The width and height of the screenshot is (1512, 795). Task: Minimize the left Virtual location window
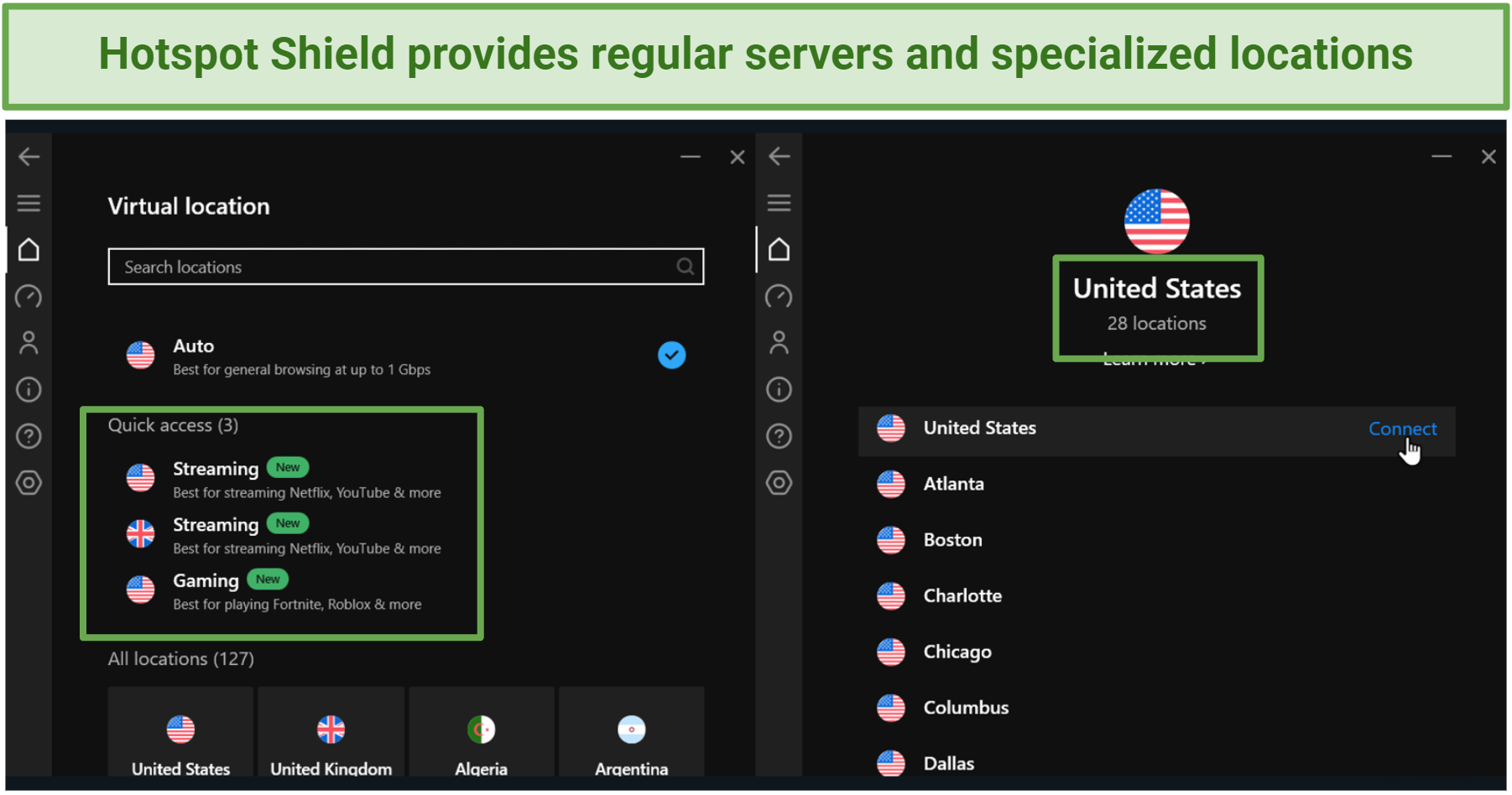pos(691,157)
